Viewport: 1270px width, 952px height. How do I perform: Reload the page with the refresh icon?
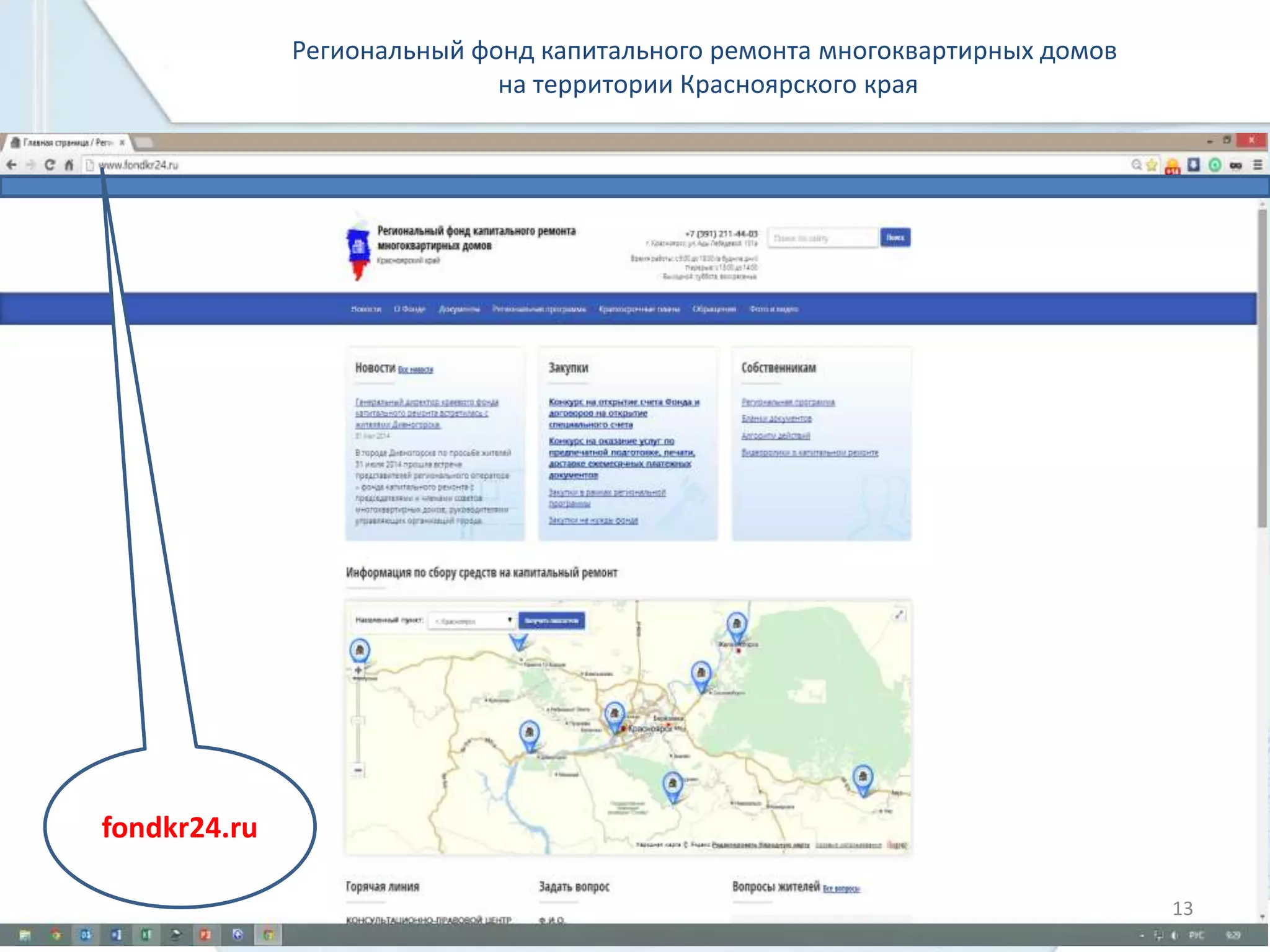[50, 165]
